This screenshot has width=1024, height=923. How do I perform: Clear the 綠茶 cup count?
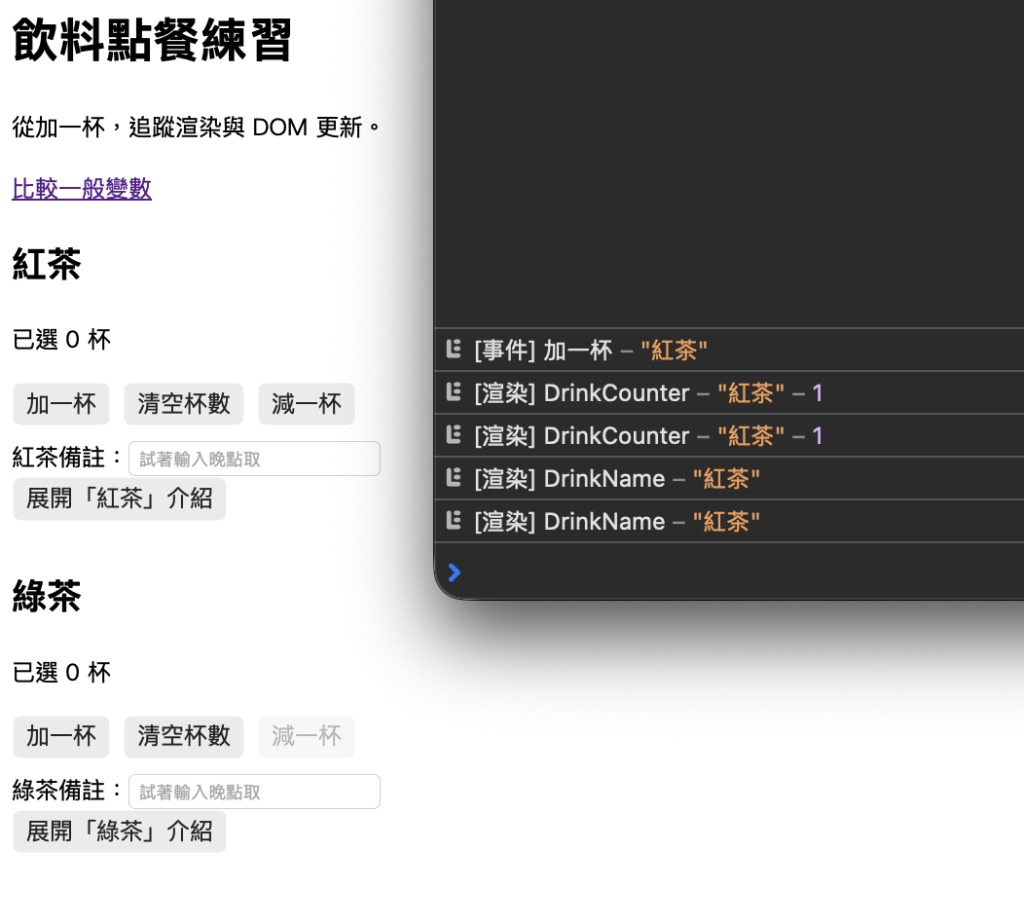click(x=184, y=737)
